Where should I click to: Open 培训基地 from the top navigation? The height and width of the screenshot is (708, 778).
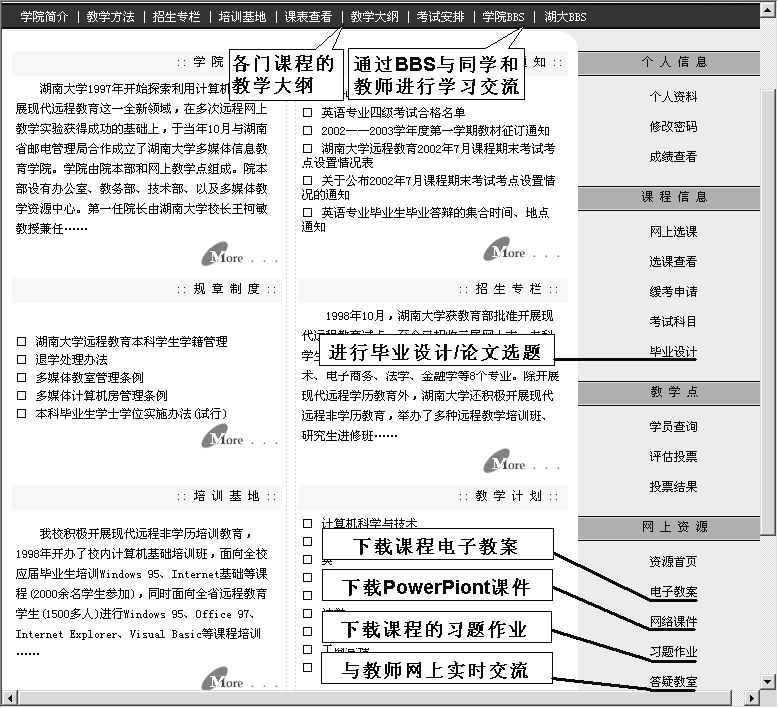242,16
